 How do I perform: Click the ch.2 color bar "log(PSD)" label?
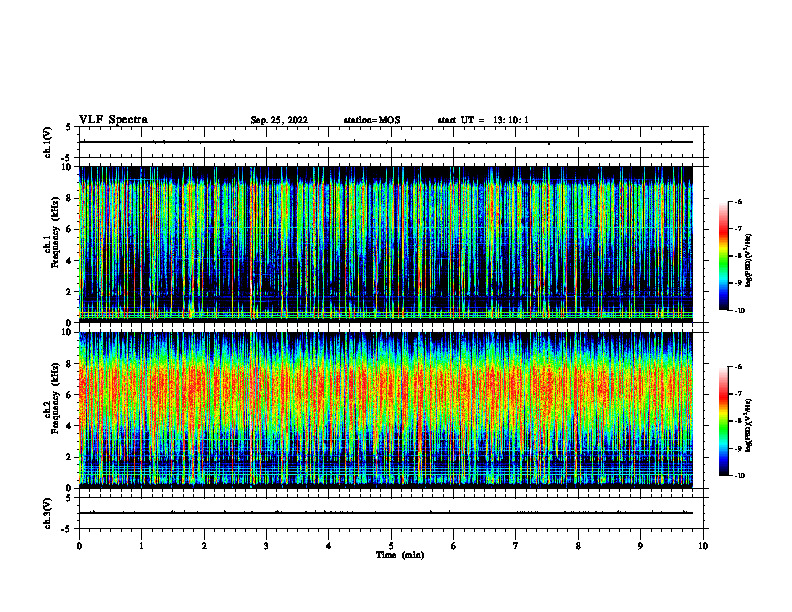coord(749,425)
